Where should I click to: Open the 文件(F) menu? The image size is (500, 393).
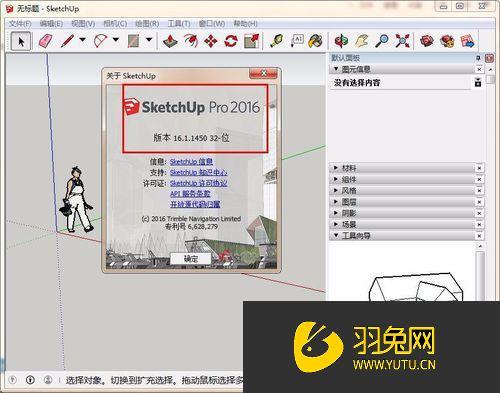(20, 24)
